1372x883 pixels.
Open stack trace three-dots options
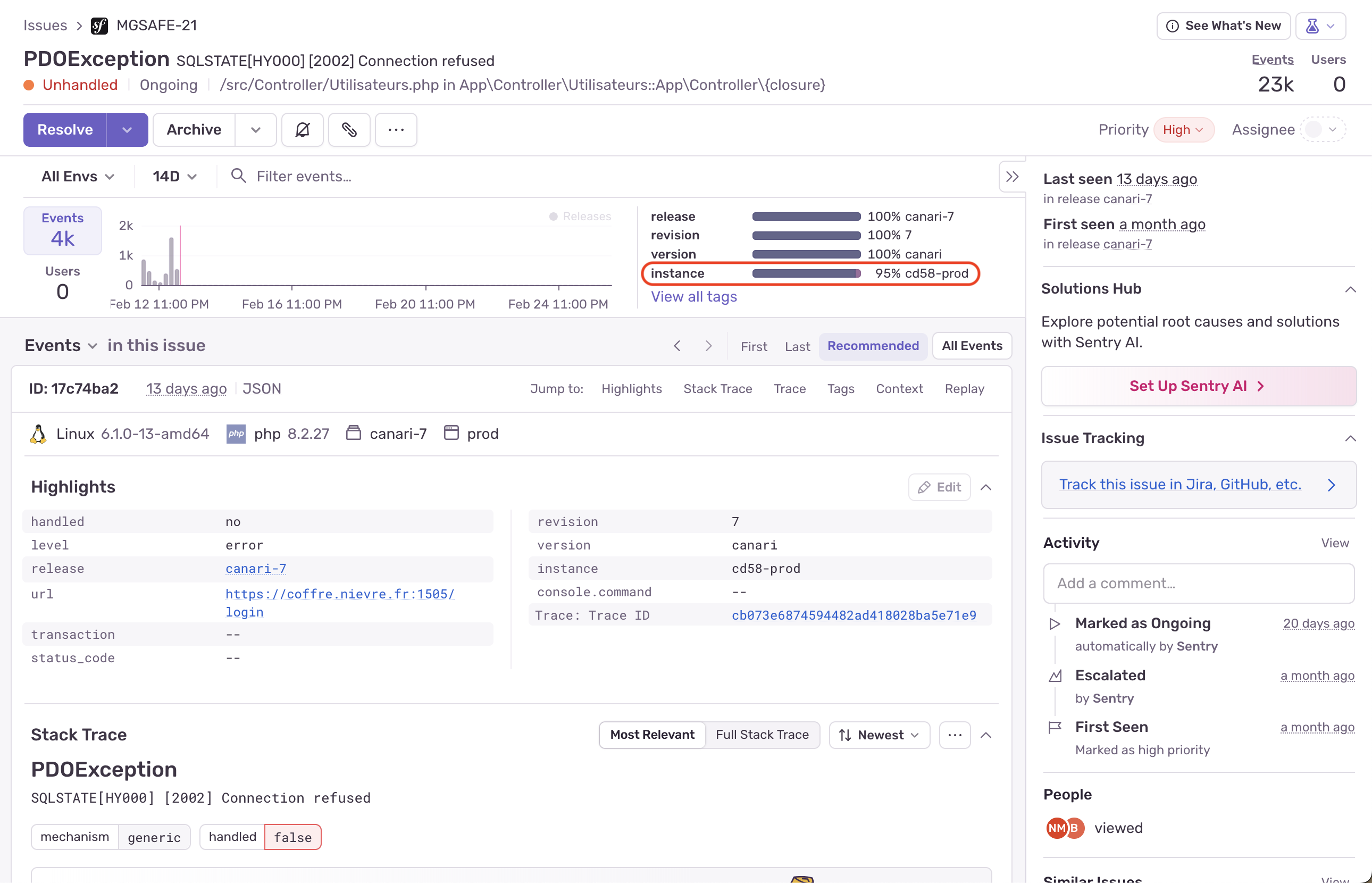(955, 735)
